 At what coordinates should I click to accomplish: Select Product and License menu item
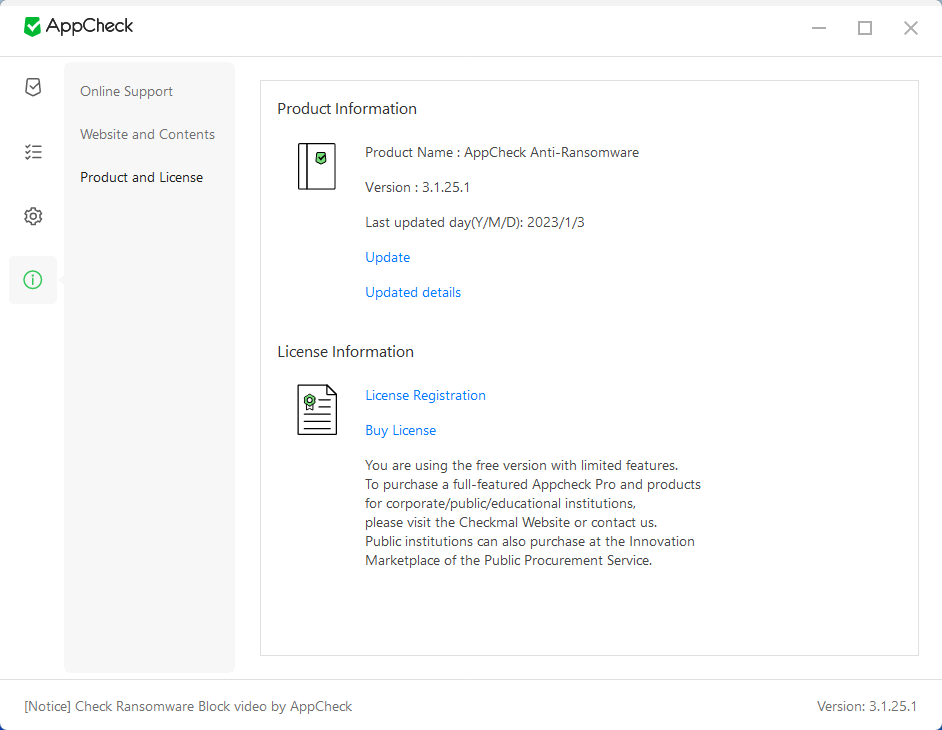click(x=141, y=177)
